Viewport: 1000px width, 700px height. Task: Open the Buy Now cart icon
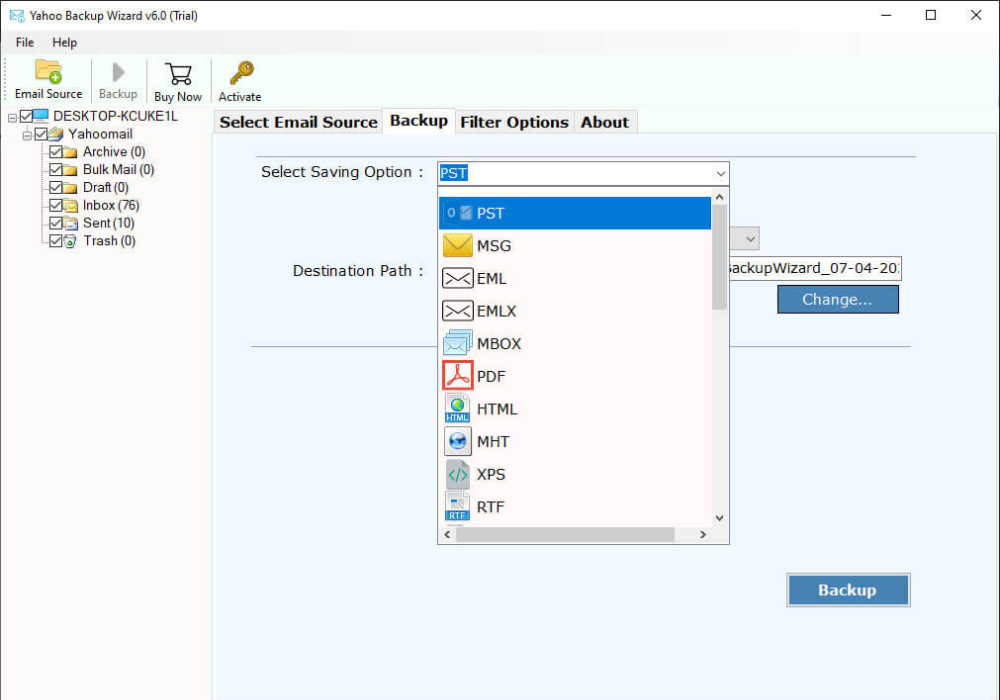pyautogui.click(x=178, y=73)
